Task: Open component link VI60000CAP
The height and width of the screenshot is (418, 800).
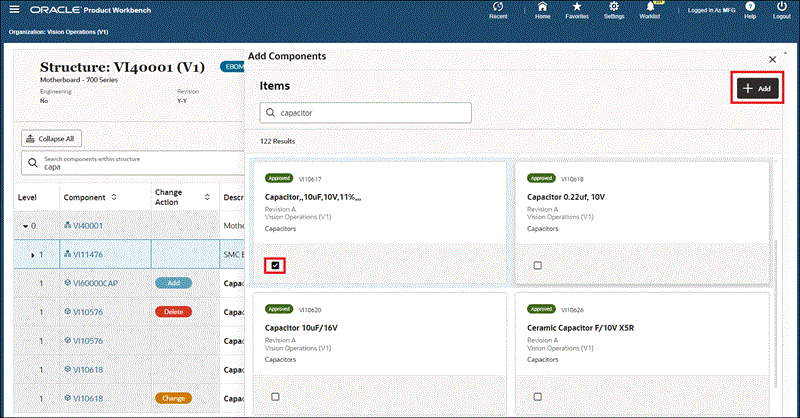Action: [95, 283]
